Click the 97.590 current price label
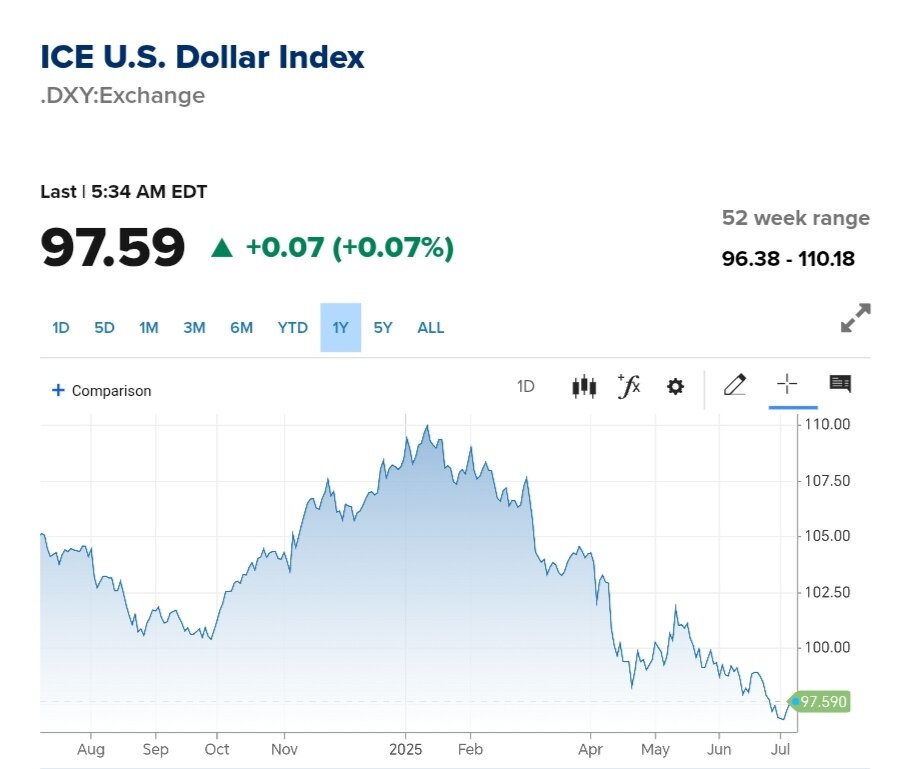Screen dimensions: 903x769 point(822,702)
